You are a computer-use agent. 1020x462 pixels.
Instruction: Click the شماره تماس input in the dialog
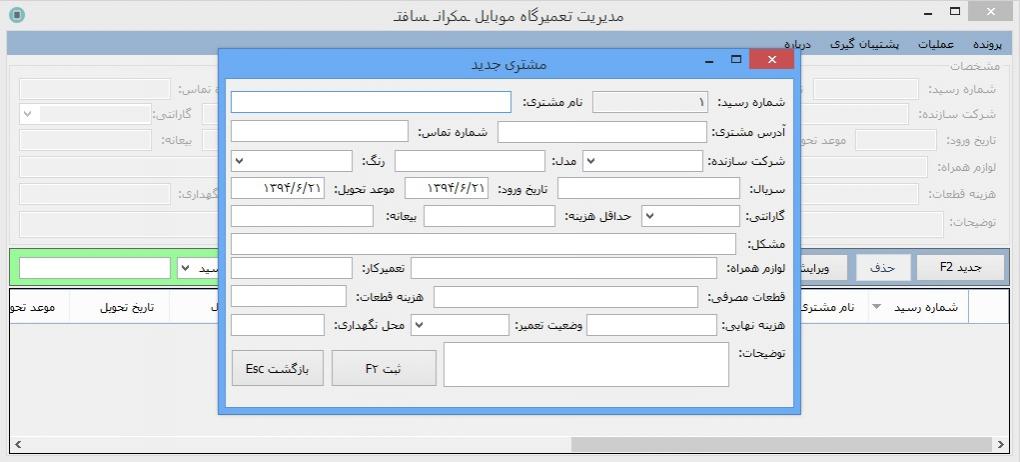(319, 131)
